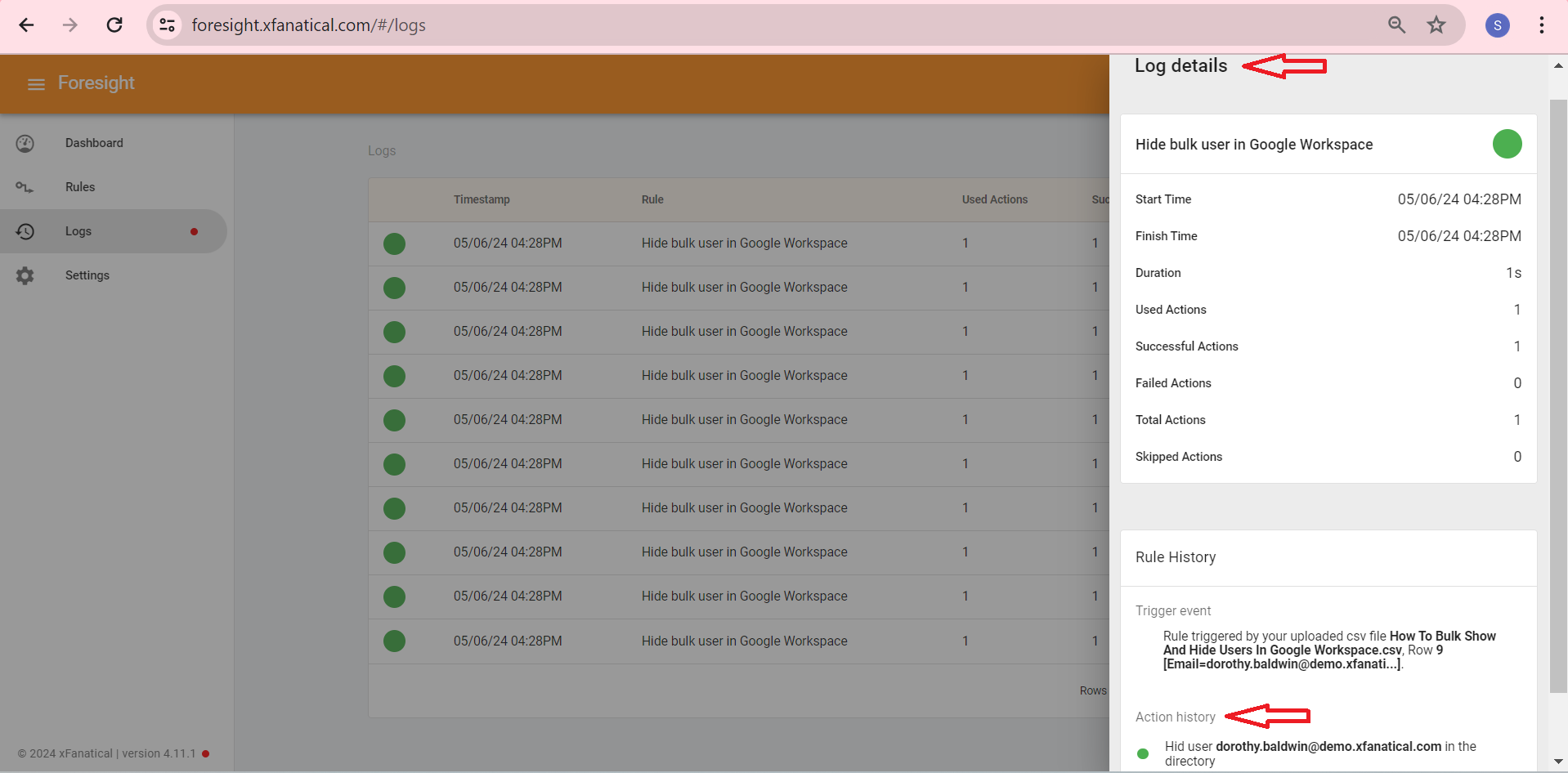This screenshot has width=1568, height=773.
Task: Bookmark the page with the star button
Action: [x=1436, y=25]
